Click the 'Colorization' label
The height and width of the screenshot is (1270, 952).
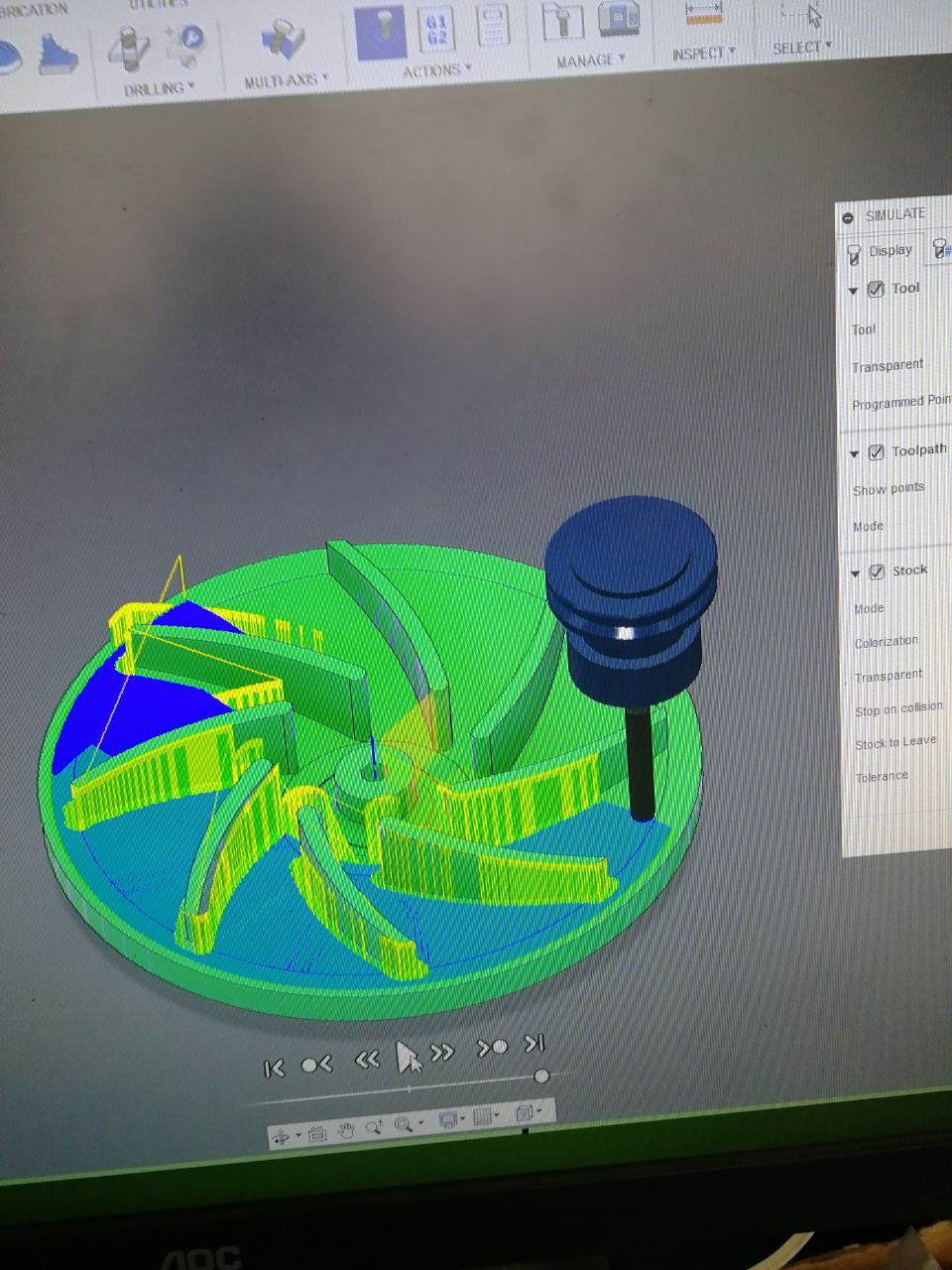point(887,642)
